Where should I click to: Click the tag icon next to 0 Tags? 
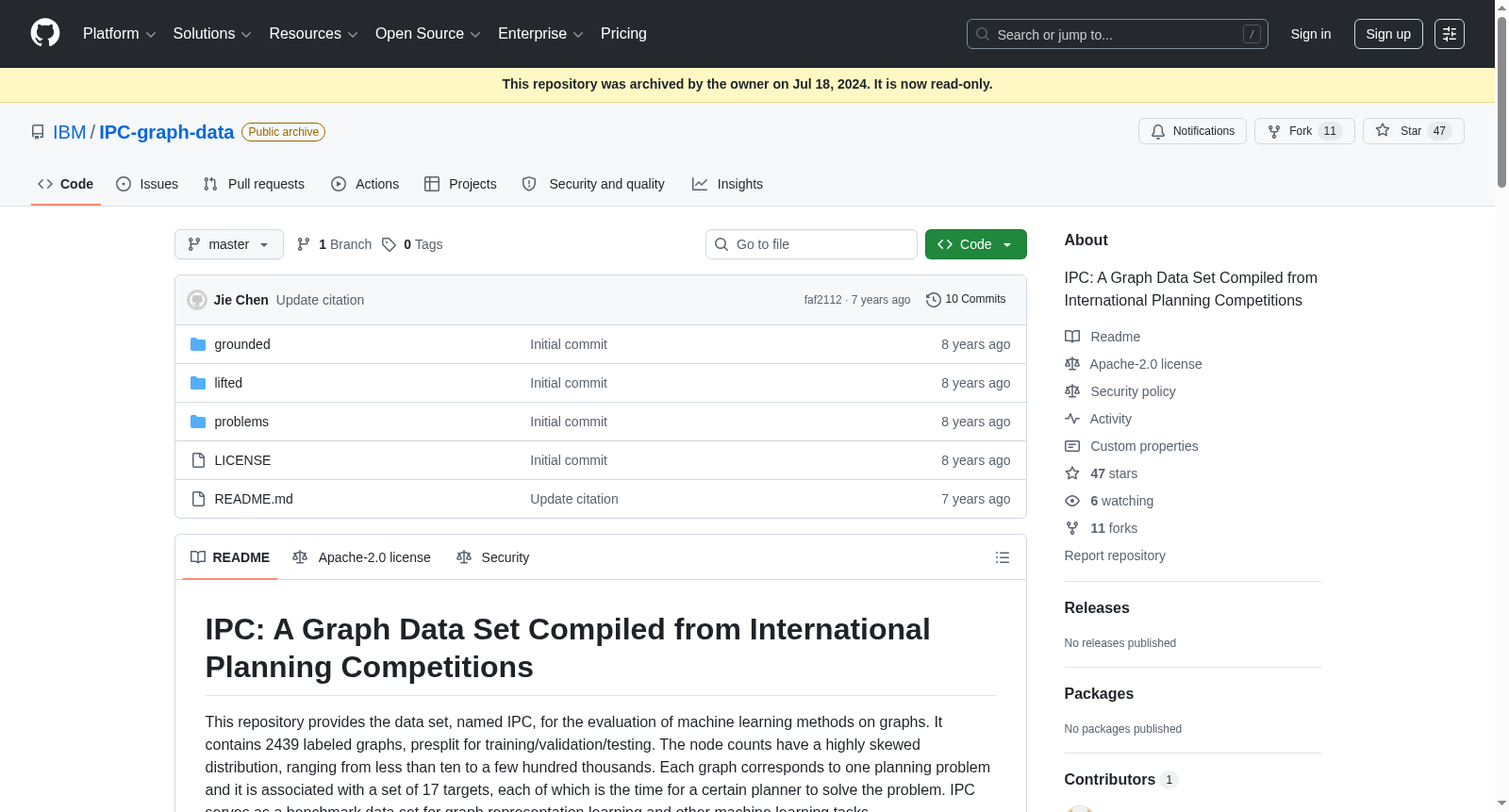click(389, 244)
